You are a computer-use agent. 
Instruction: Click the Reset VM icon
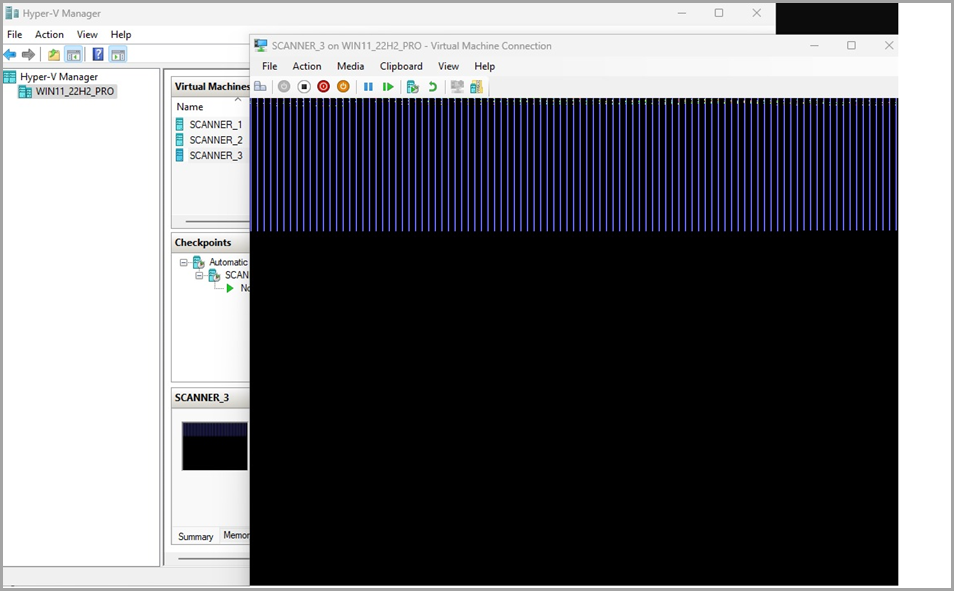pyautogui.click(x=388, y=87)
